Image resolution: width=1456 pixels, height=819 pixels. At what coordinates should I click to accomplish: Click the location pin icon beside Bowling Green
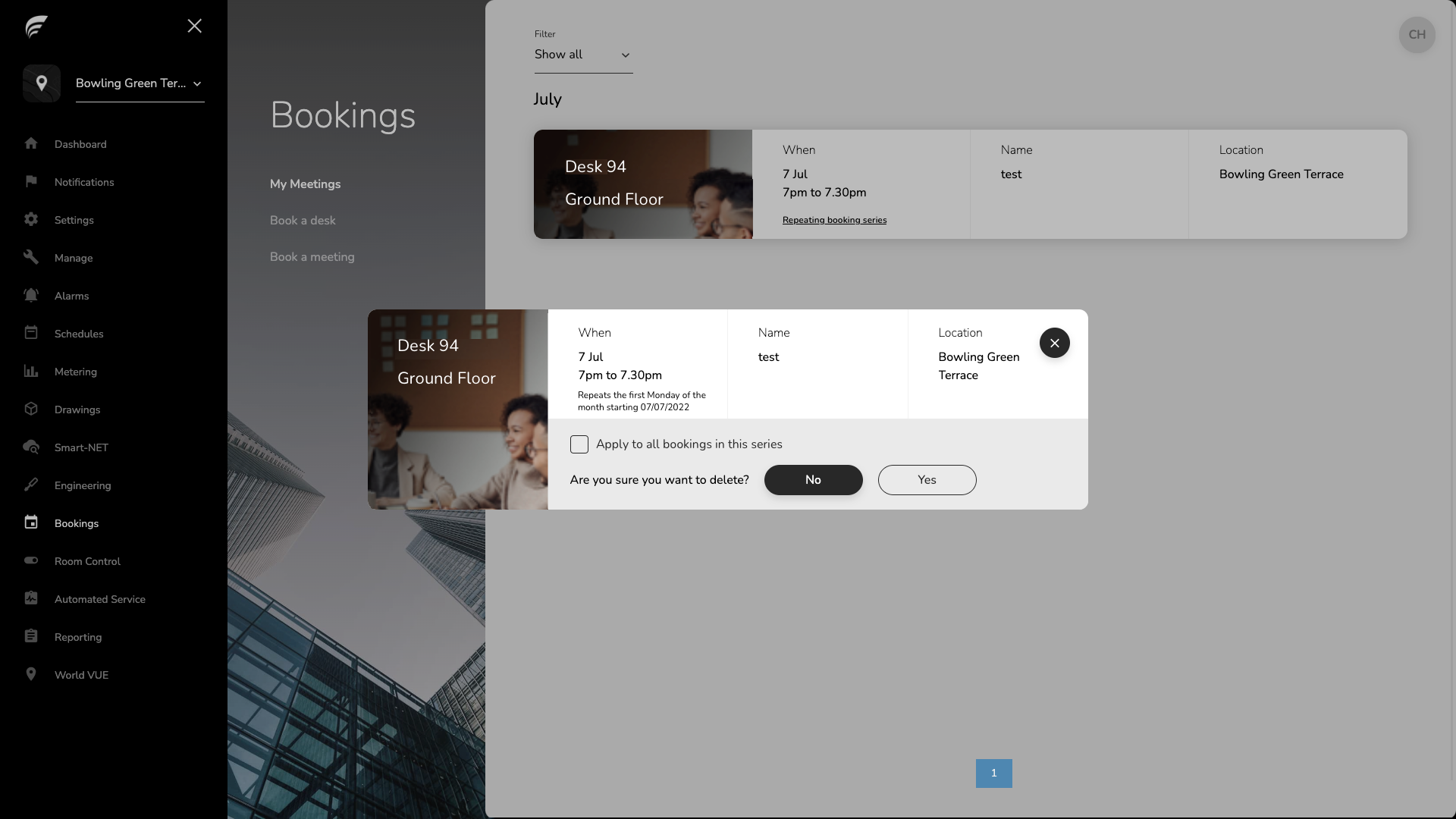[x=42, y=83]
